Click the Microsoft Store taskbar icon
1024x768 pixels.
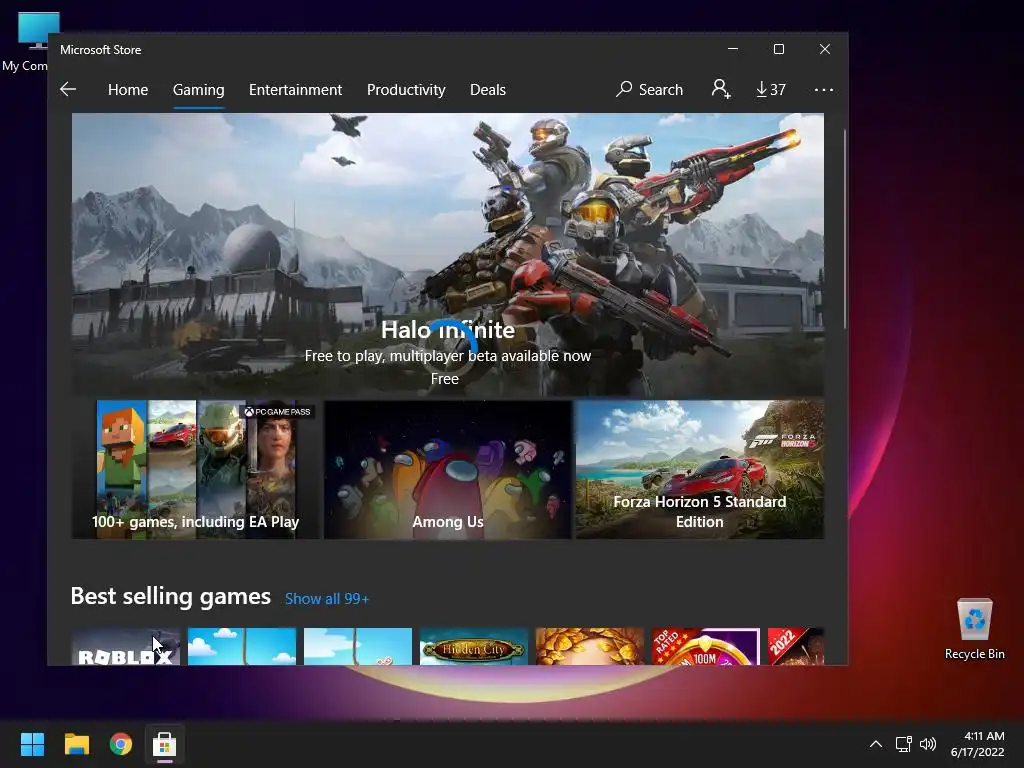(x=165, y=744)
